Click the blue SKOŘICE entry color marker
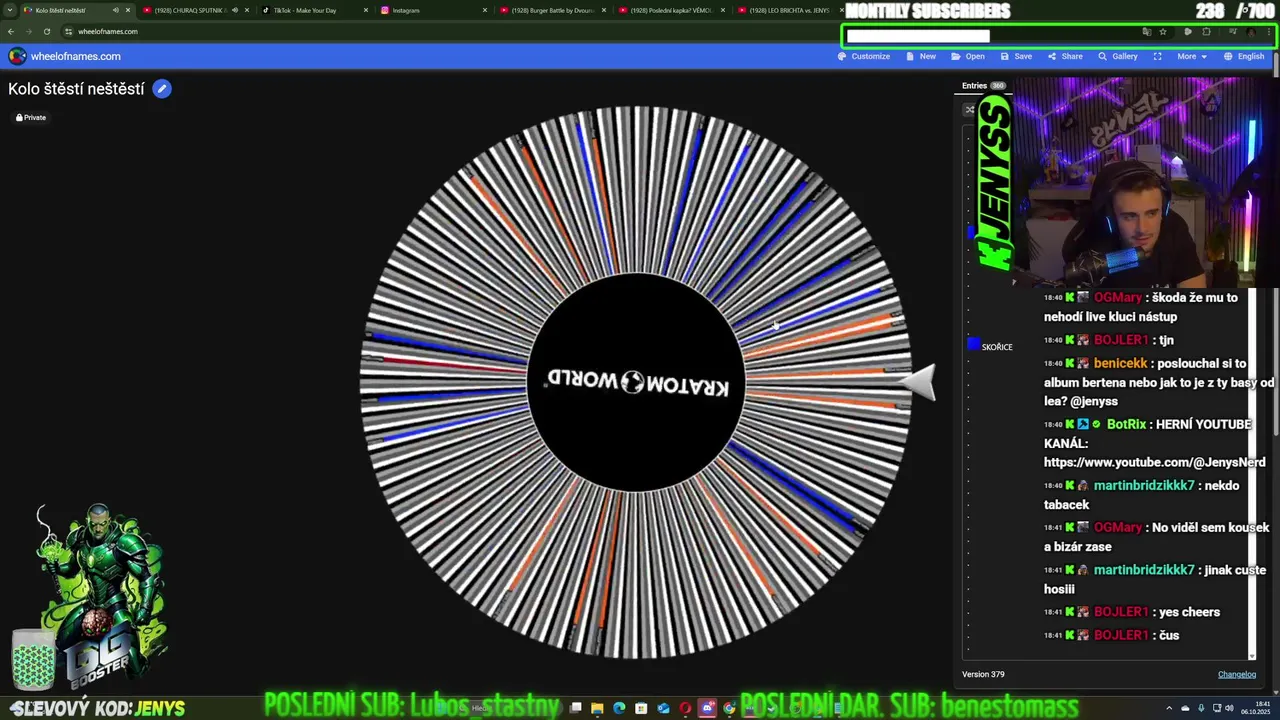Viewport: 1280px width, 720px height. click(x=974, y=345)
